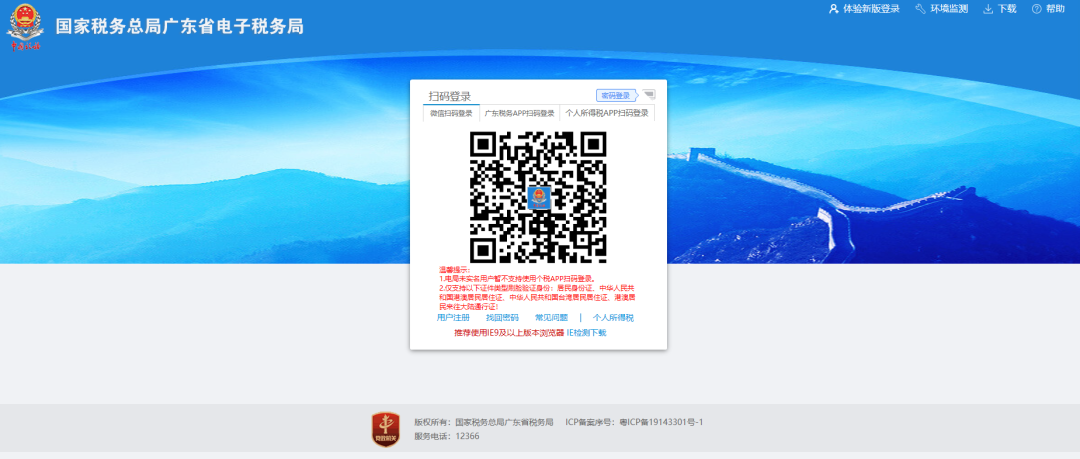Switch to 密码登录 mode
The height and width of the screenshot is (459, 1080).
[615, 95]
